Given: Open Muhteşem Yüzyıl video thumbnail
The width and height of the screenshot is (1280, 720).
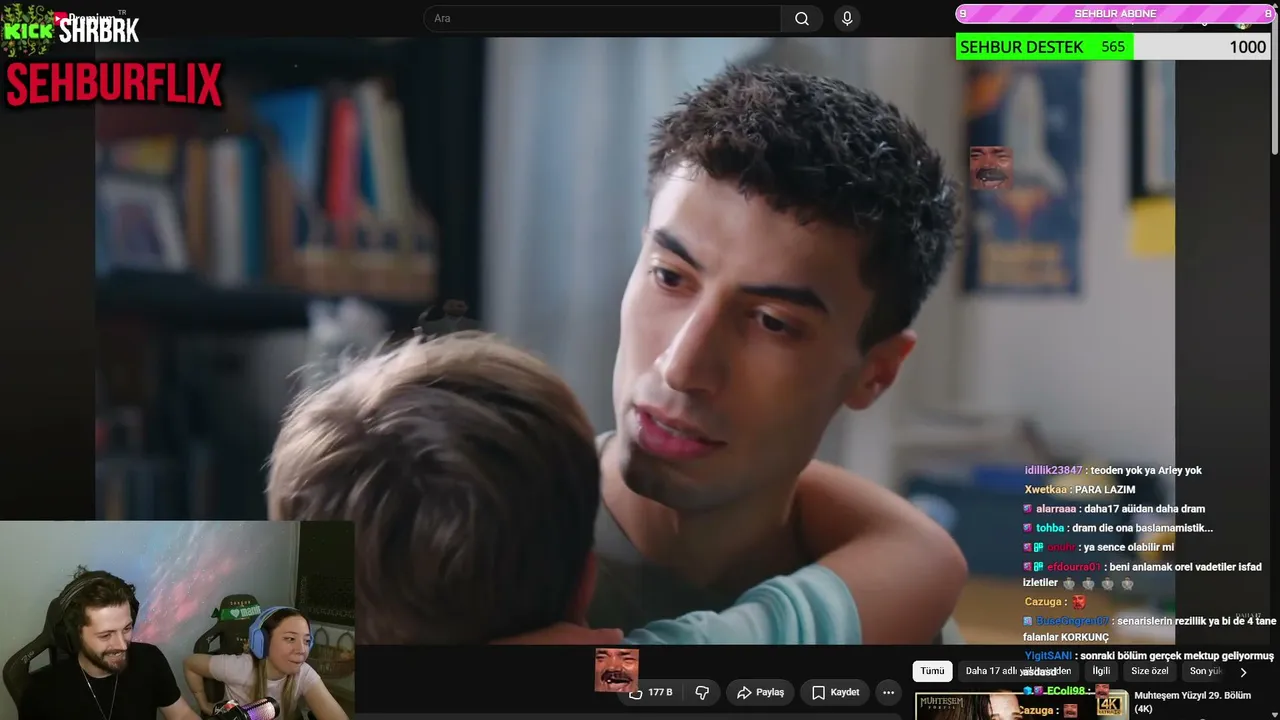Looking at the screenshot, I should coord(1021,705).
